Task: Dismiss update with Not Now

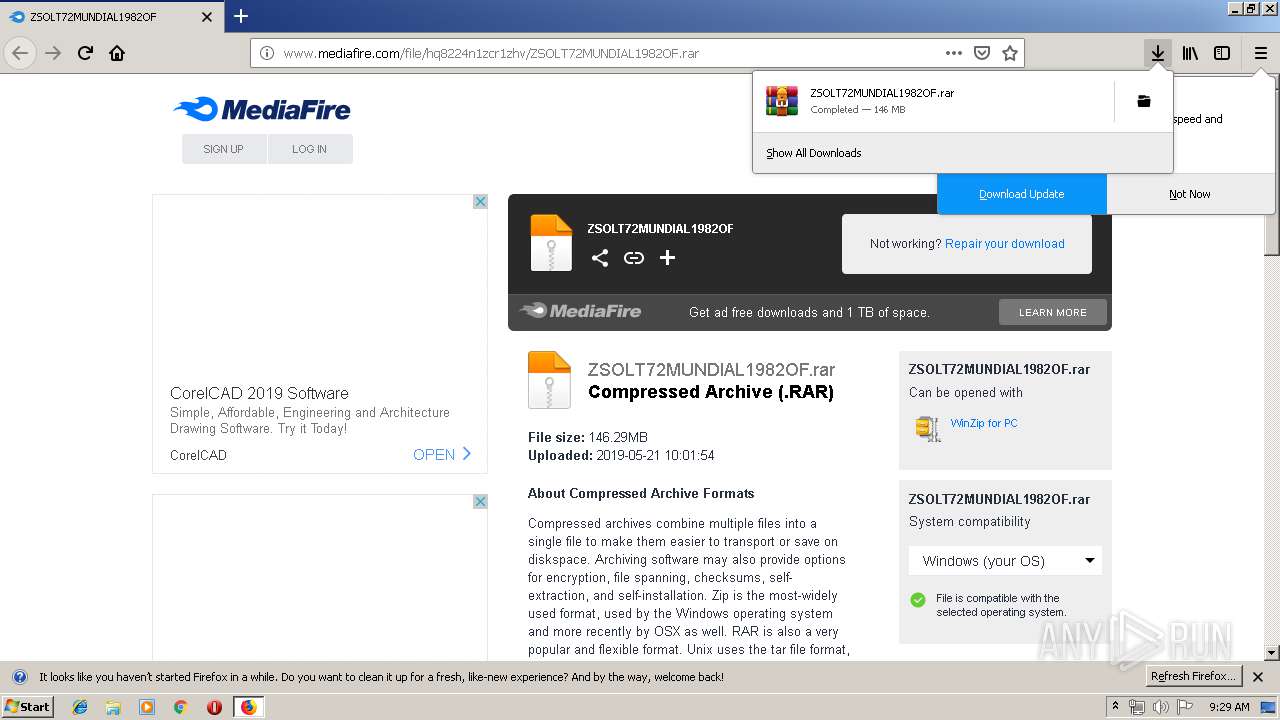Action: [1190, 194]
